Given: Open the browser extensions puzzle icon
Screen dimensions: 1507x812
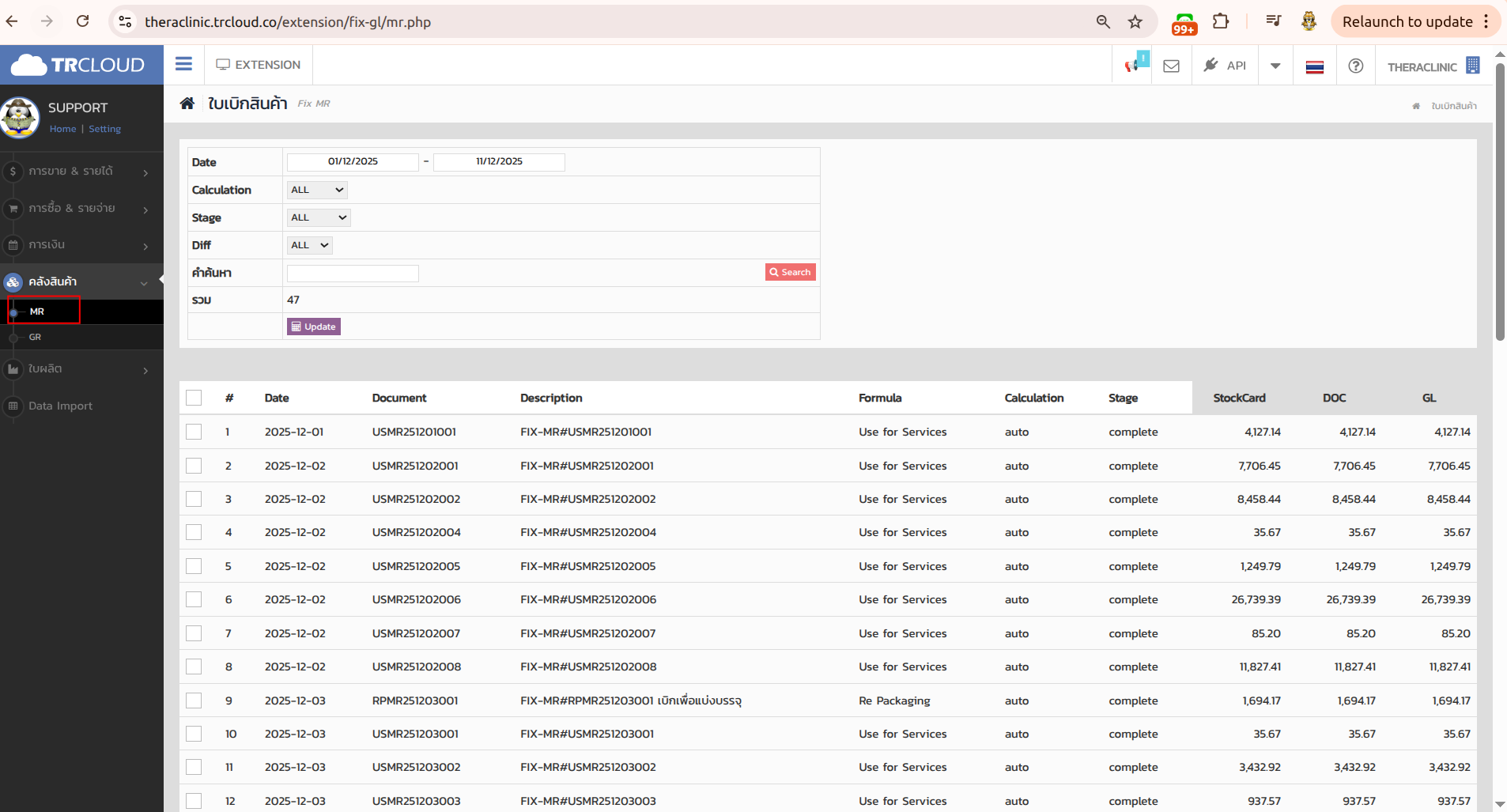Looking at the screenshot, I should click(1220, 22).
